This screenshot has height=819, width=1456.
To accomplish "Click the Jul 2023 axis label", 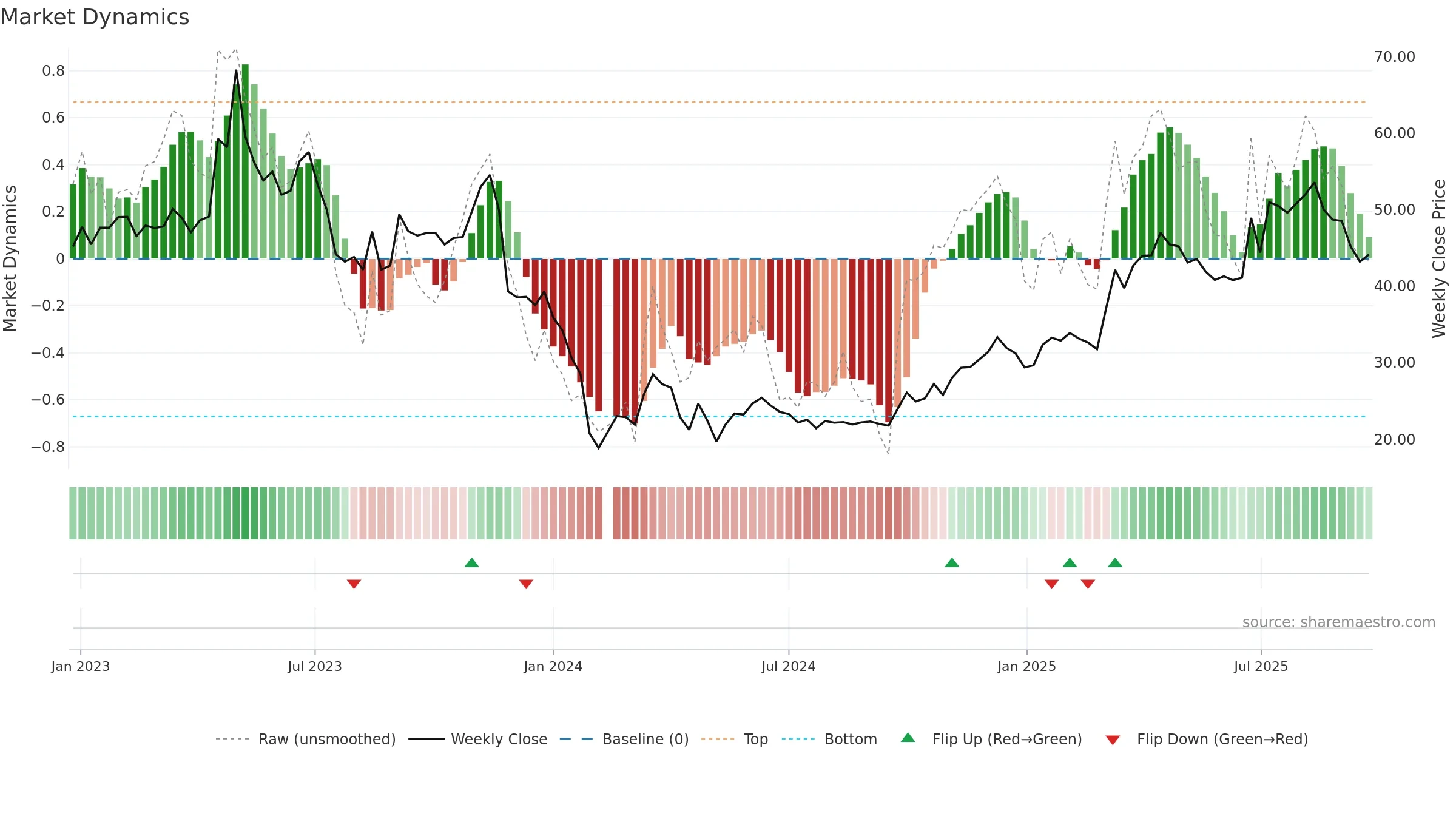I will pyautogui.click(x=315, y=666).
